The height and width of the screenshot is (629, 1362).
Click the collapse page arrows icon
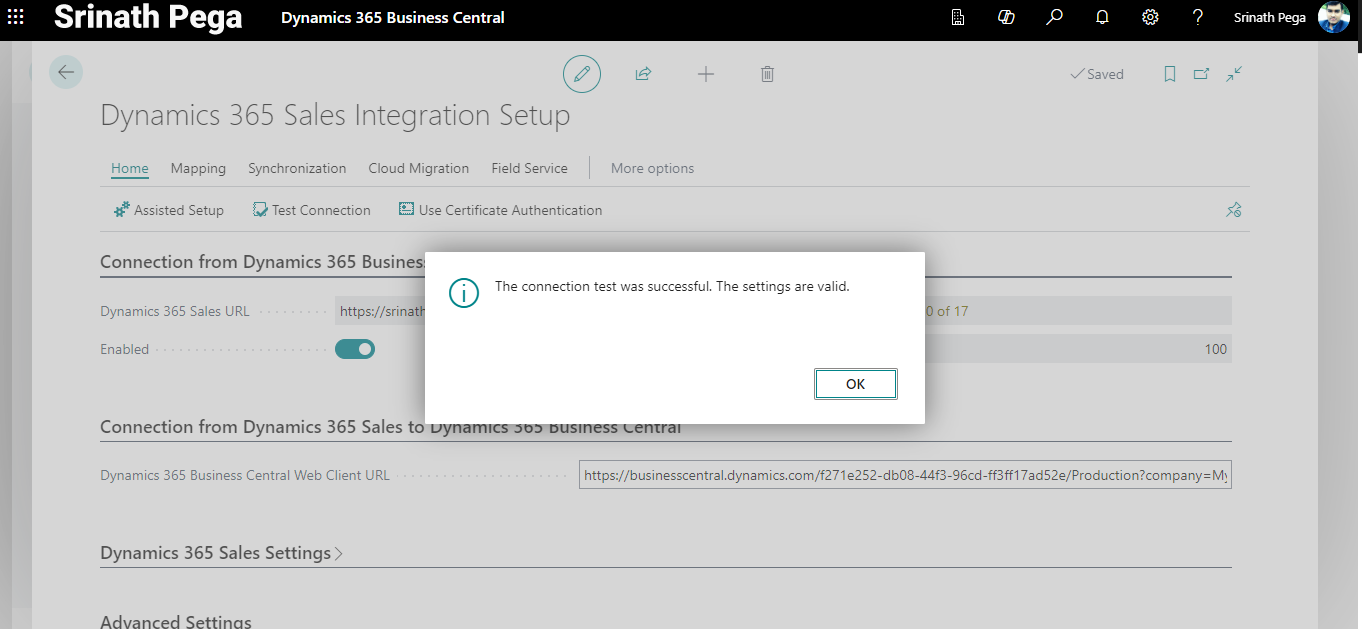point(1234,74)
